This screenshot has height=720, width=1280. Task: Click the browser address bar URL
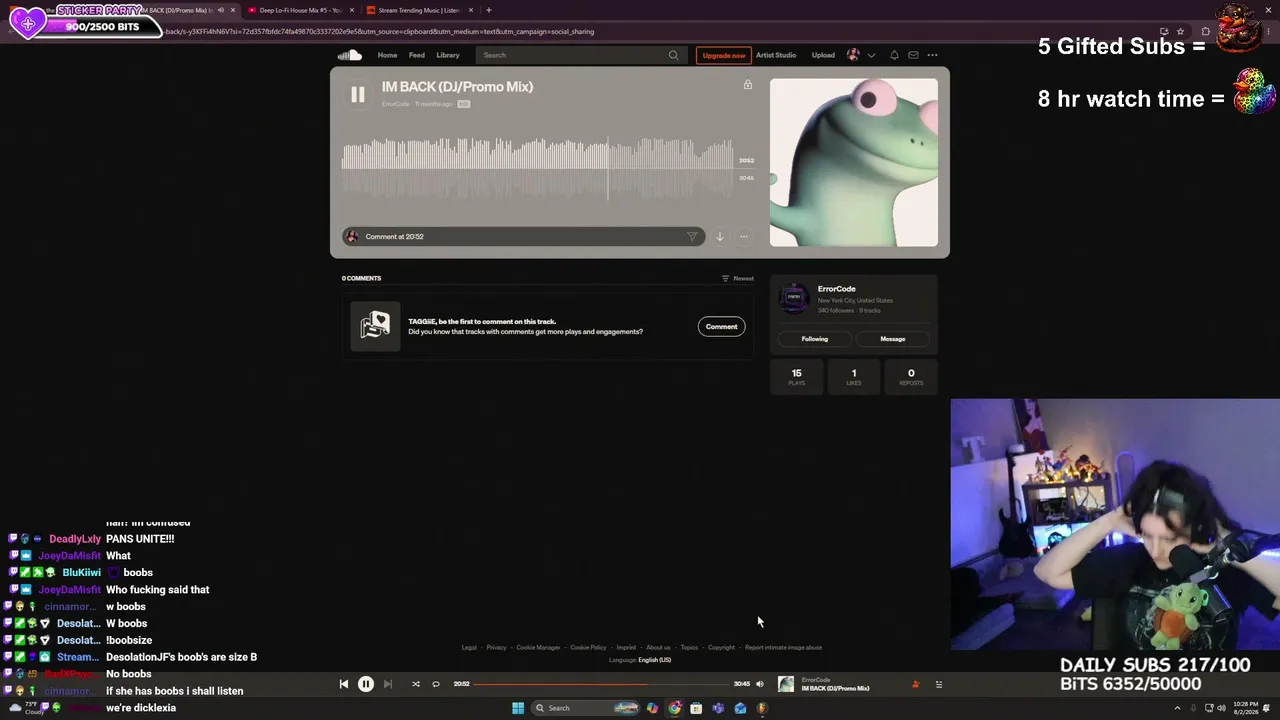[380, 31]
